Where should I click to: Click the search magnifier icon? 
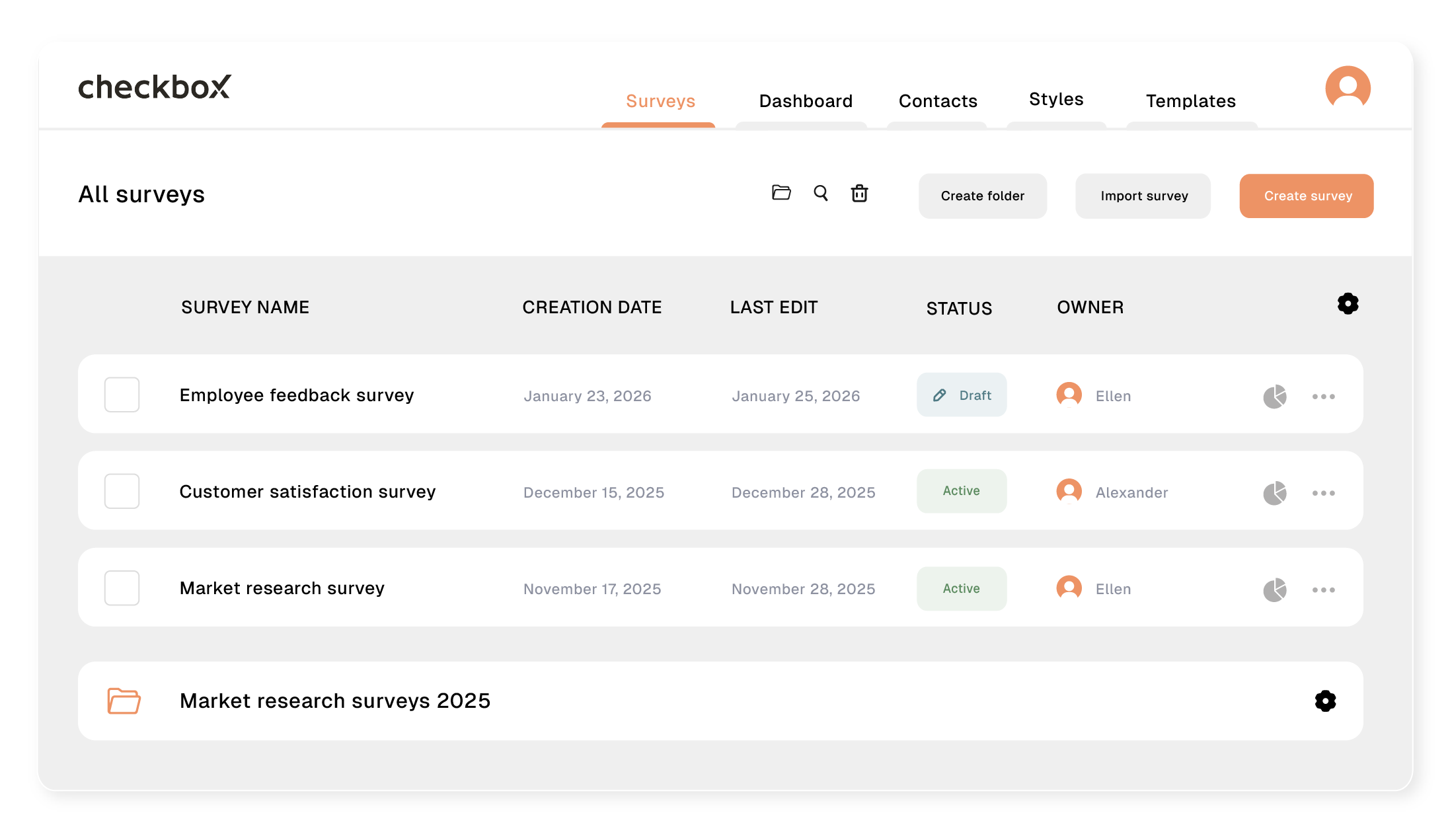point(821,193)
